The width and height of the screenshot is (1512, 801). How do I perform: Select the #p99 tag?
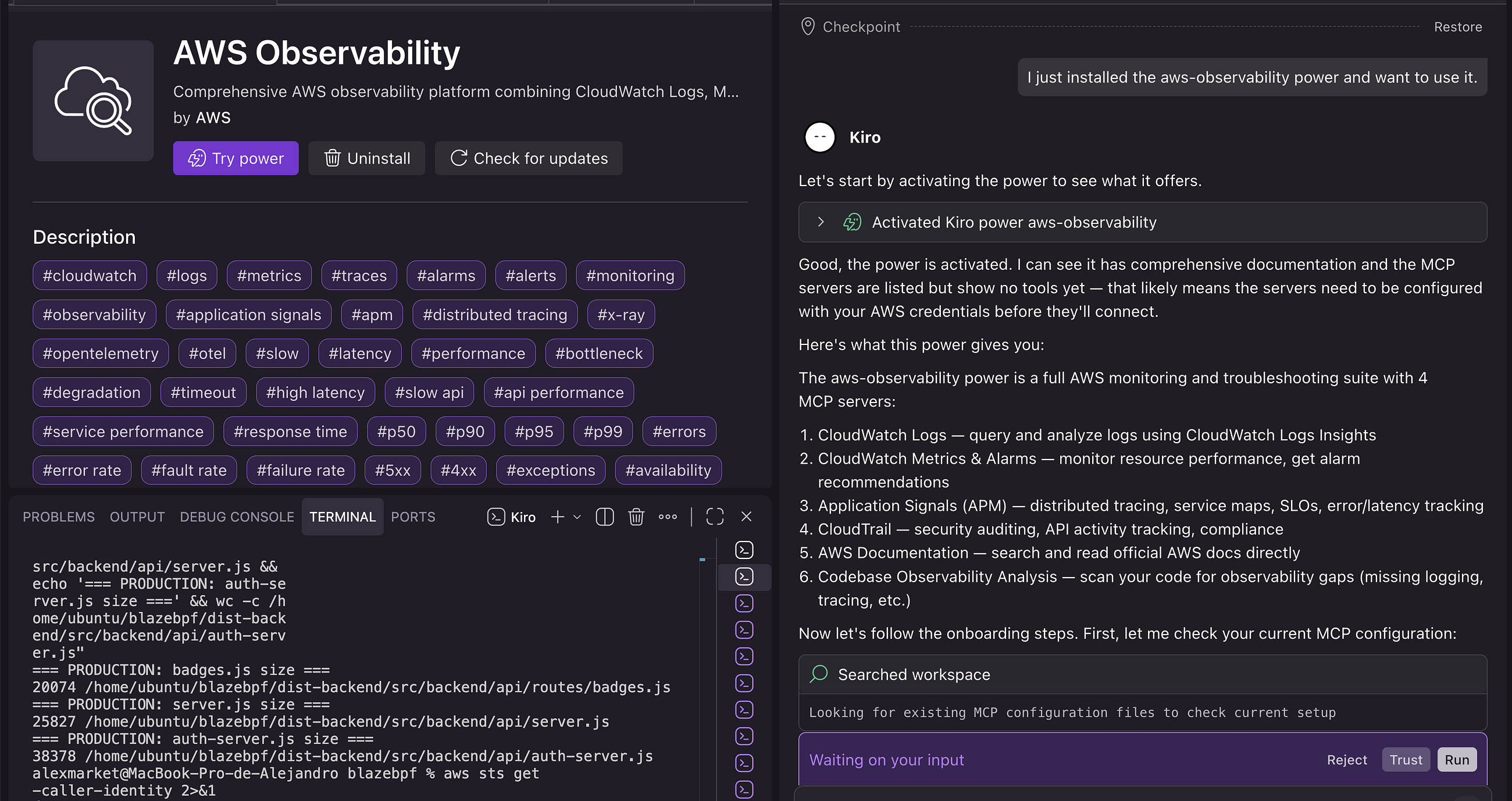click(602, 432)
